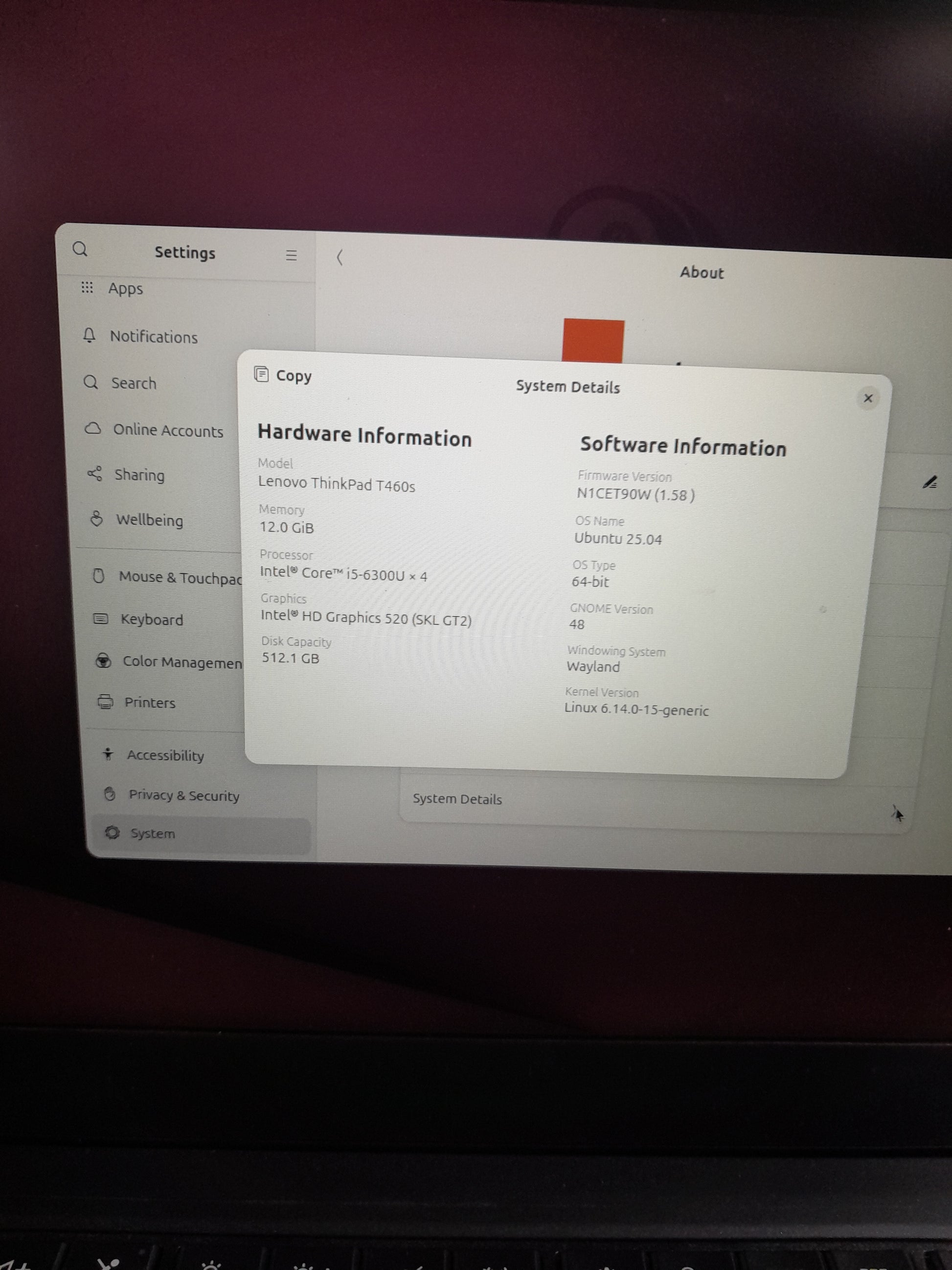Click the Notifications bell icon

pos(90,335)
